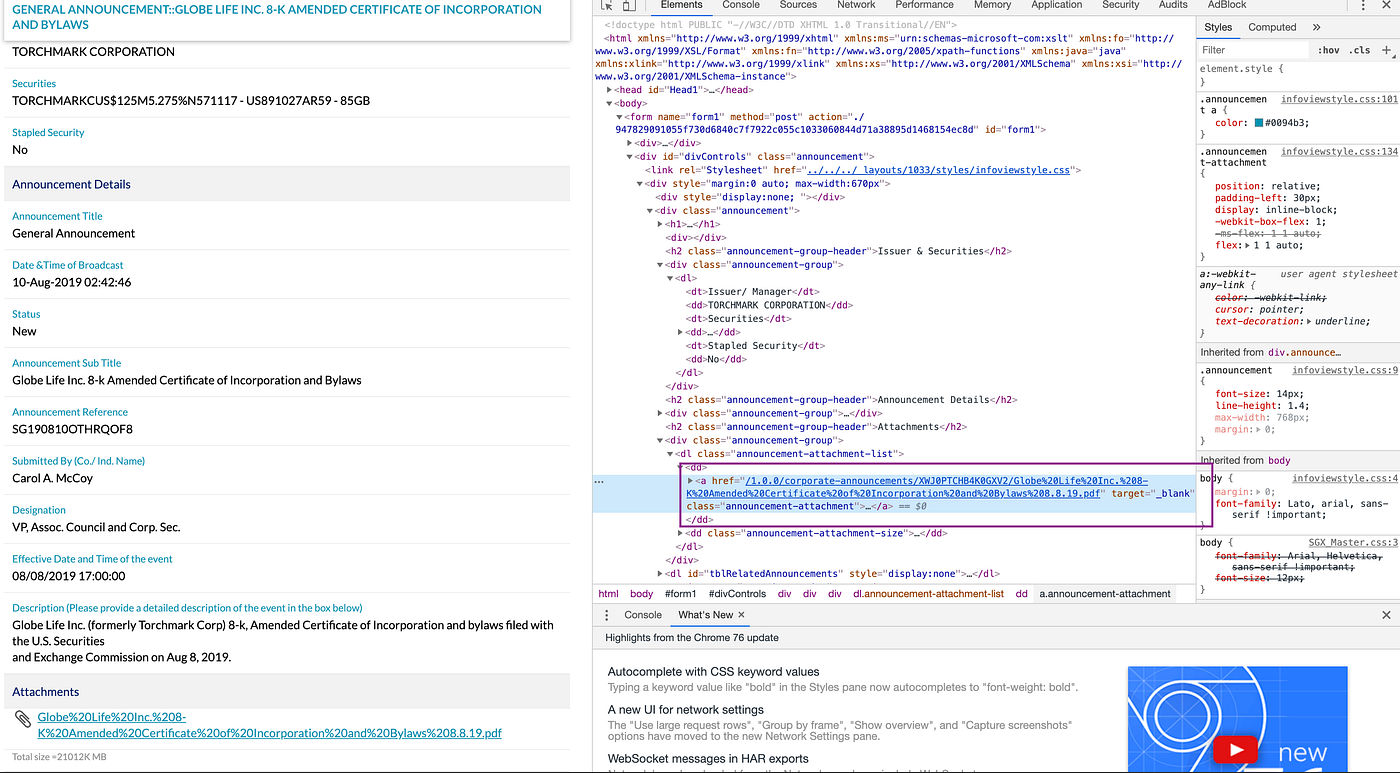Open the Computed styles tab
The height and width of the screenshot is (773, 1400).
1272,27
